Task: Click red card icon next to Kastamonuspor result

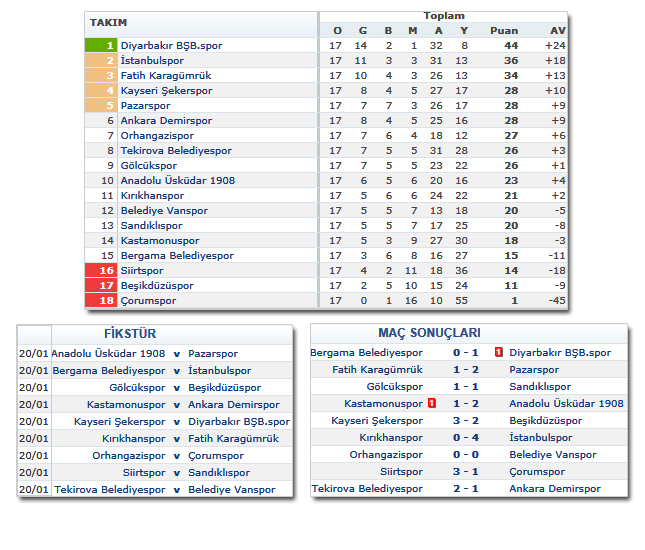Action: (x=432, y=404)
